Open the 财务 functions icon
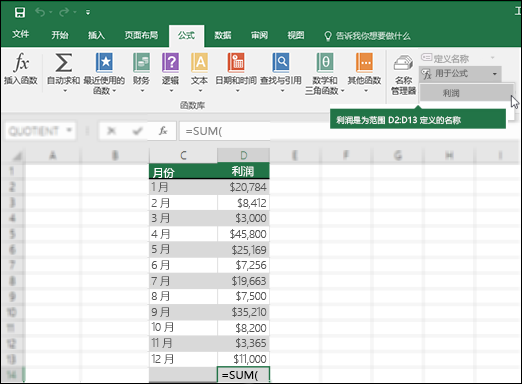522x384 pixels. tap(141, 63)
